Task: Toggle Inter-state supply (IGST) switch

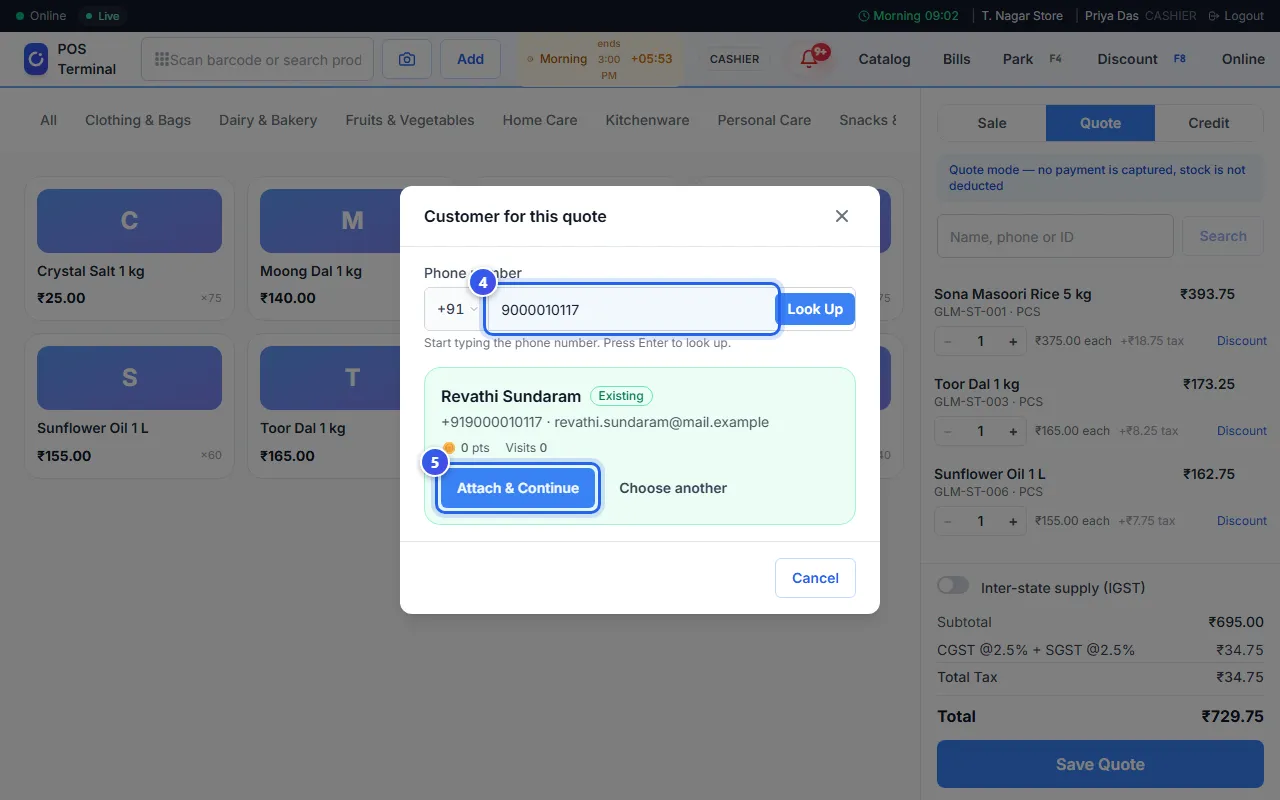Action: (953, 585)
